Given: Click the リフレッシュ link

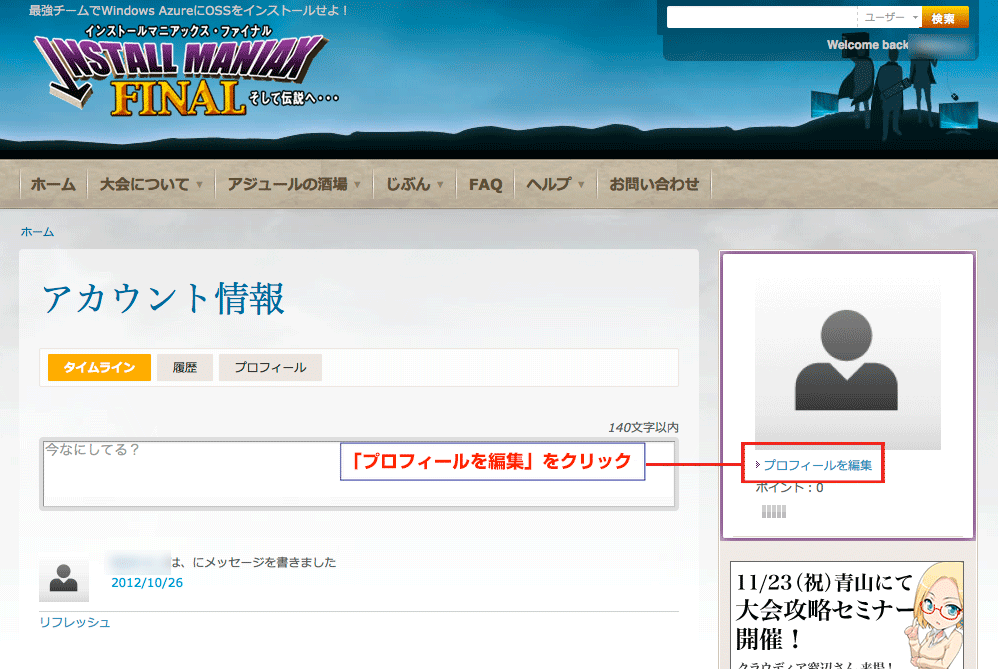Looking at the screenshot, I should tap(74, 622).
